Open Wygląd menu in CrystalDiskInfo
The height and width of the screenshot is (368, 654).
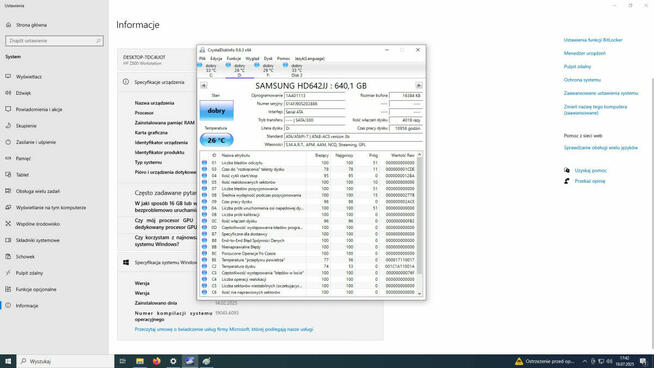(x=252, y=59)
